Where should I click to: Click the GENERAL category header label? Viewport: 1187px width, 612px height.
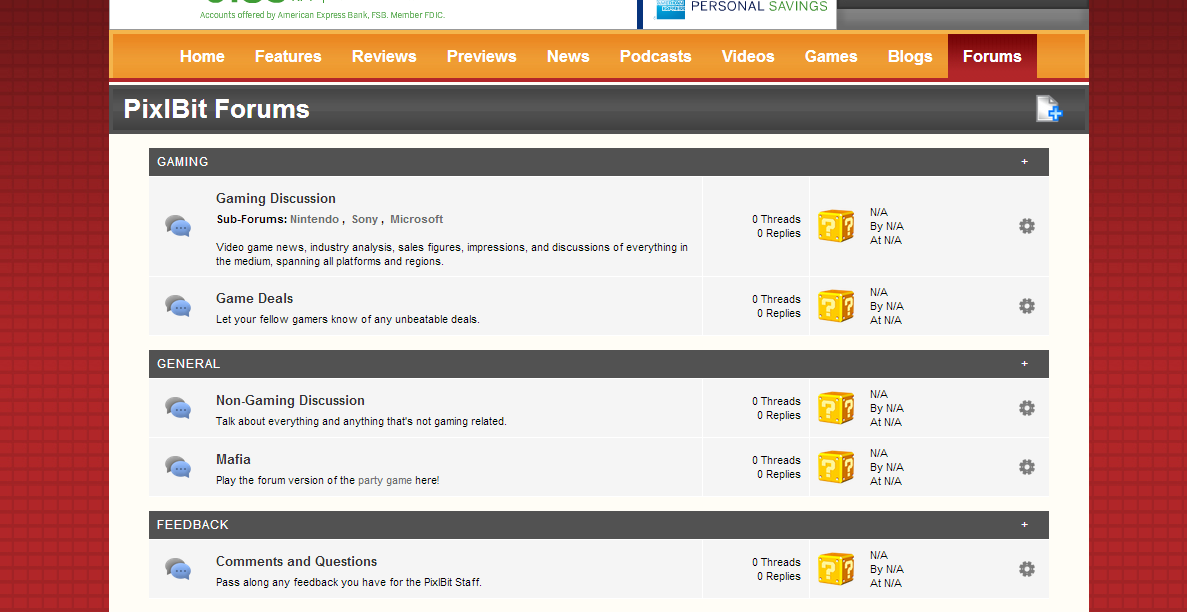click(x=188, y=364)
